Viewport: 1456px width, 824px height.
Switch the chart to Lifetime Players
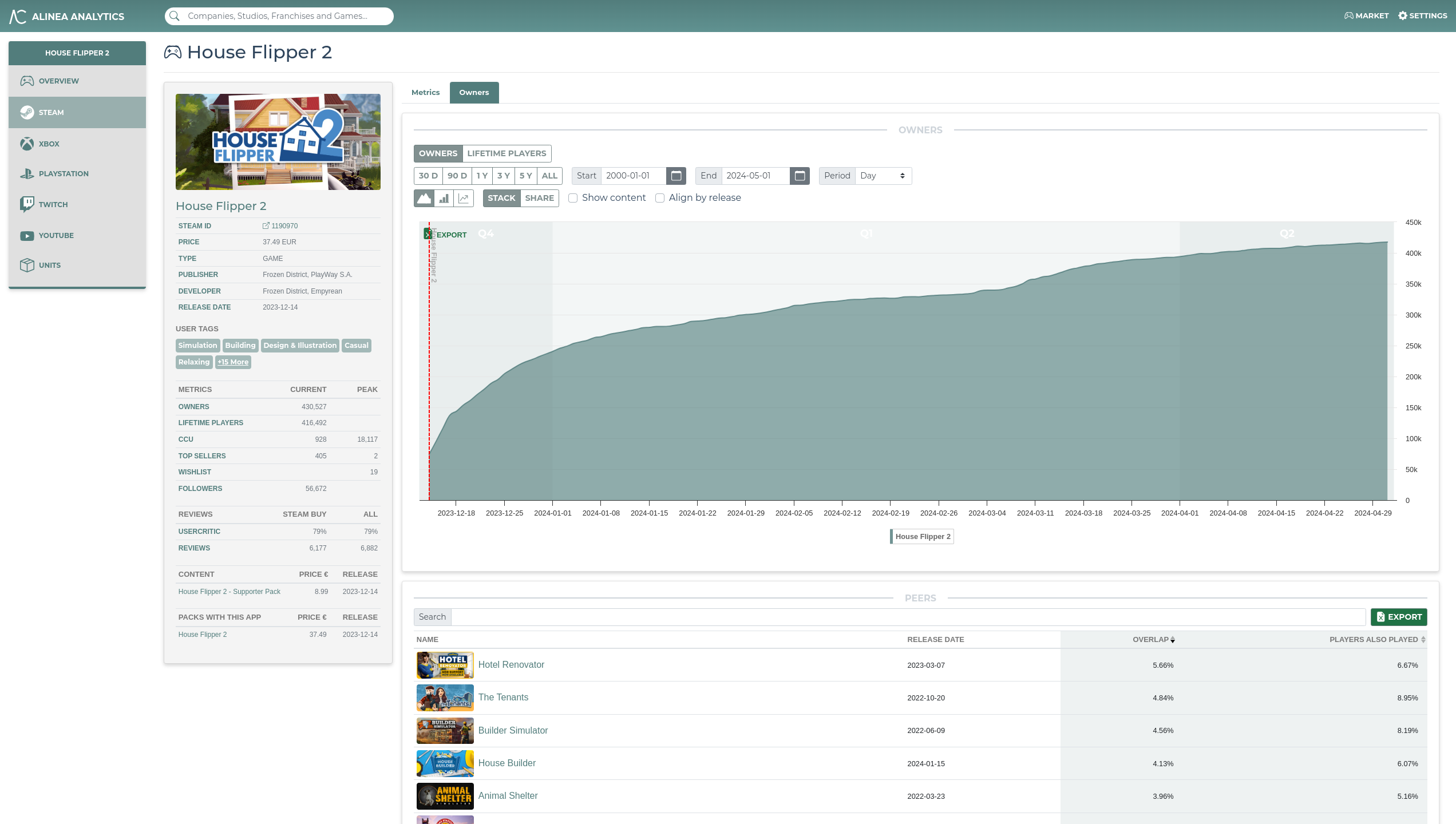click(507, 153)
